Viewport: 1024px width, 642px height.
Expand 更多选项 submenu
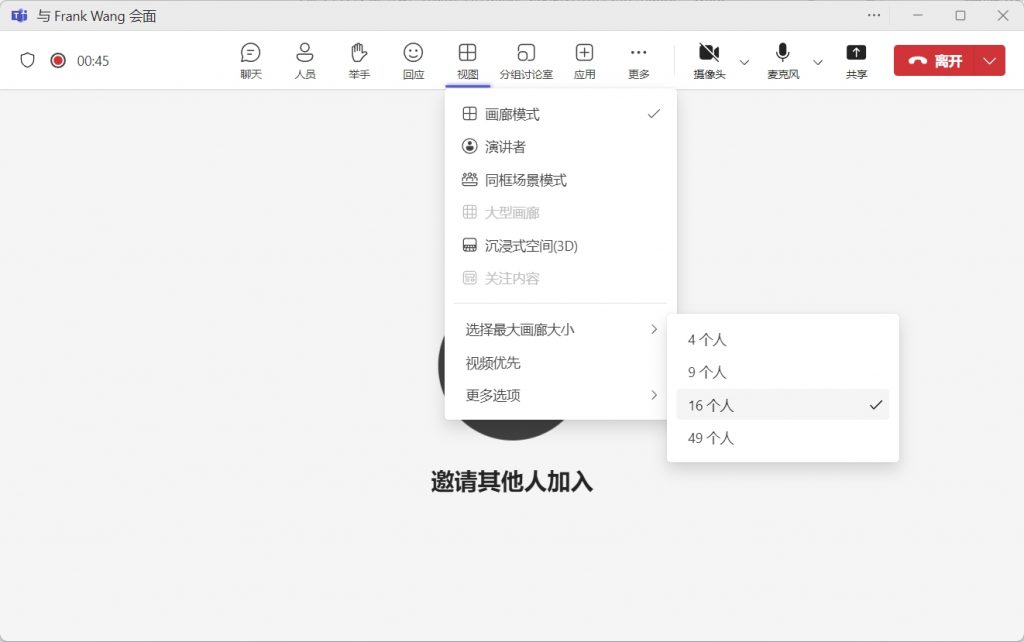coord(561,395)
